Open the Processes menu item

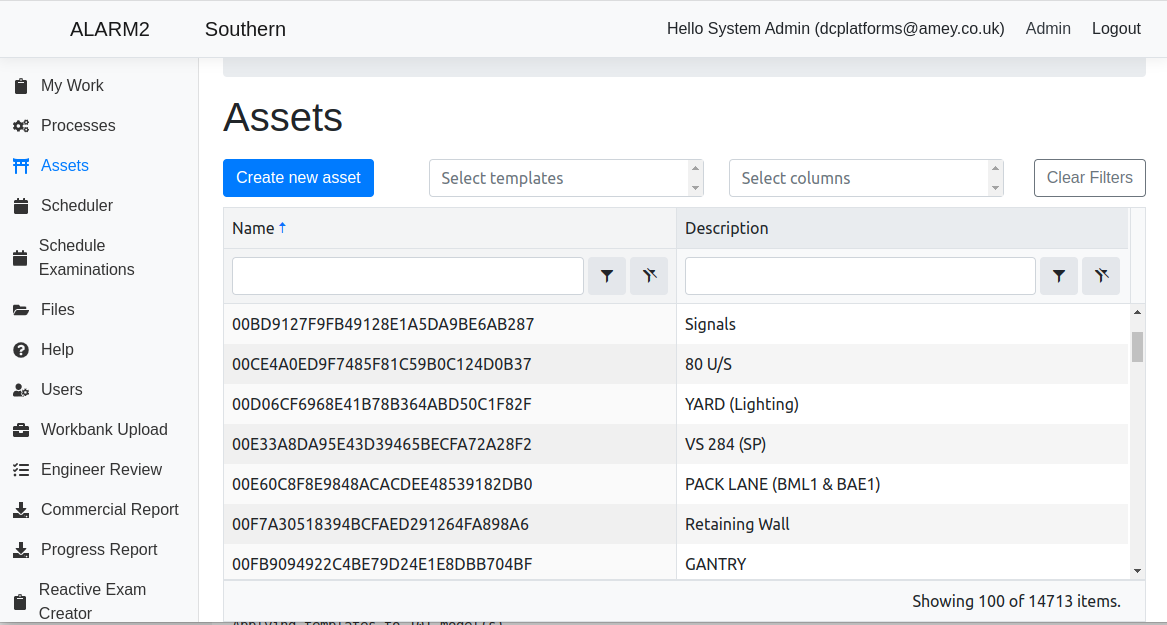pyautogui.click(x=78, y=126)
